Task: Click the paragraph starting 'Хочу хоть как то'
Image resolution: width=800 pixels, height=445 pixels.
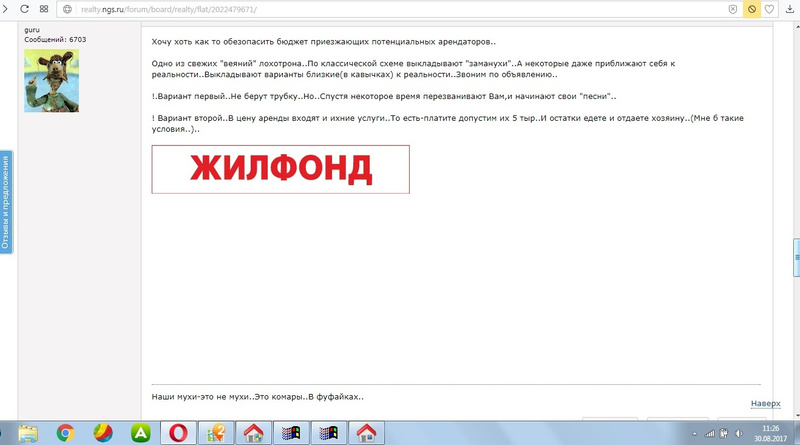Action: click(x=323, y=42)
